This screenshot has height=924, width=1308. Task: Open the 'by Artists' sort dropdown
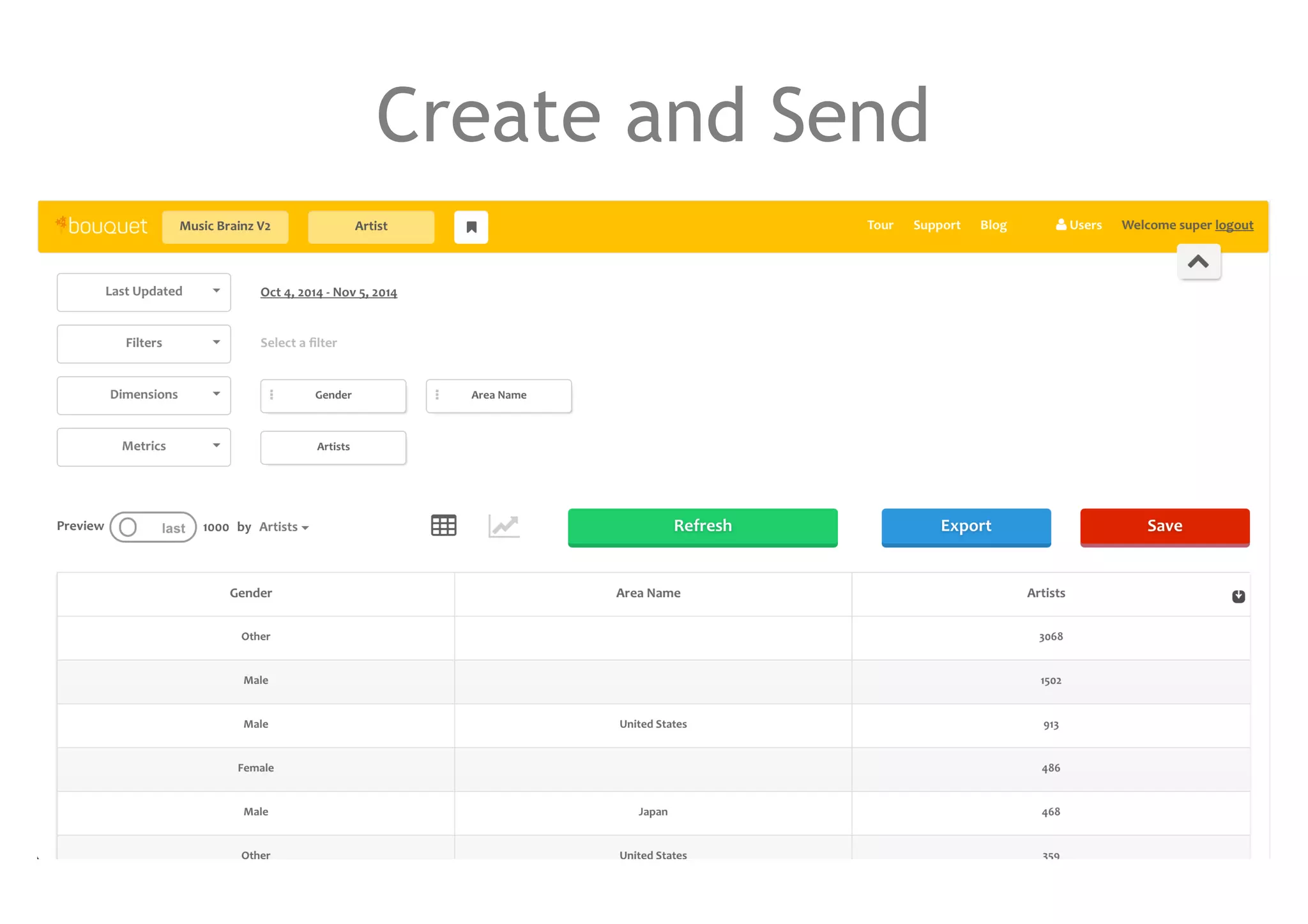(284, 527)
